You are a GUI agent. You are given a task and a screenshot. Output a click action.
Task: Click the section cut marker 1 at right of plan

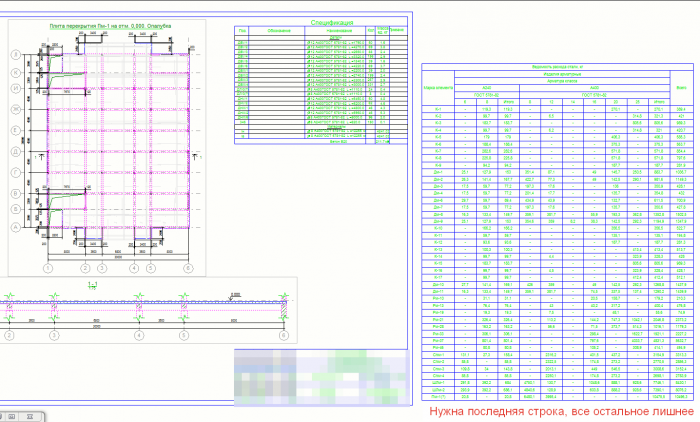point(196,157)
